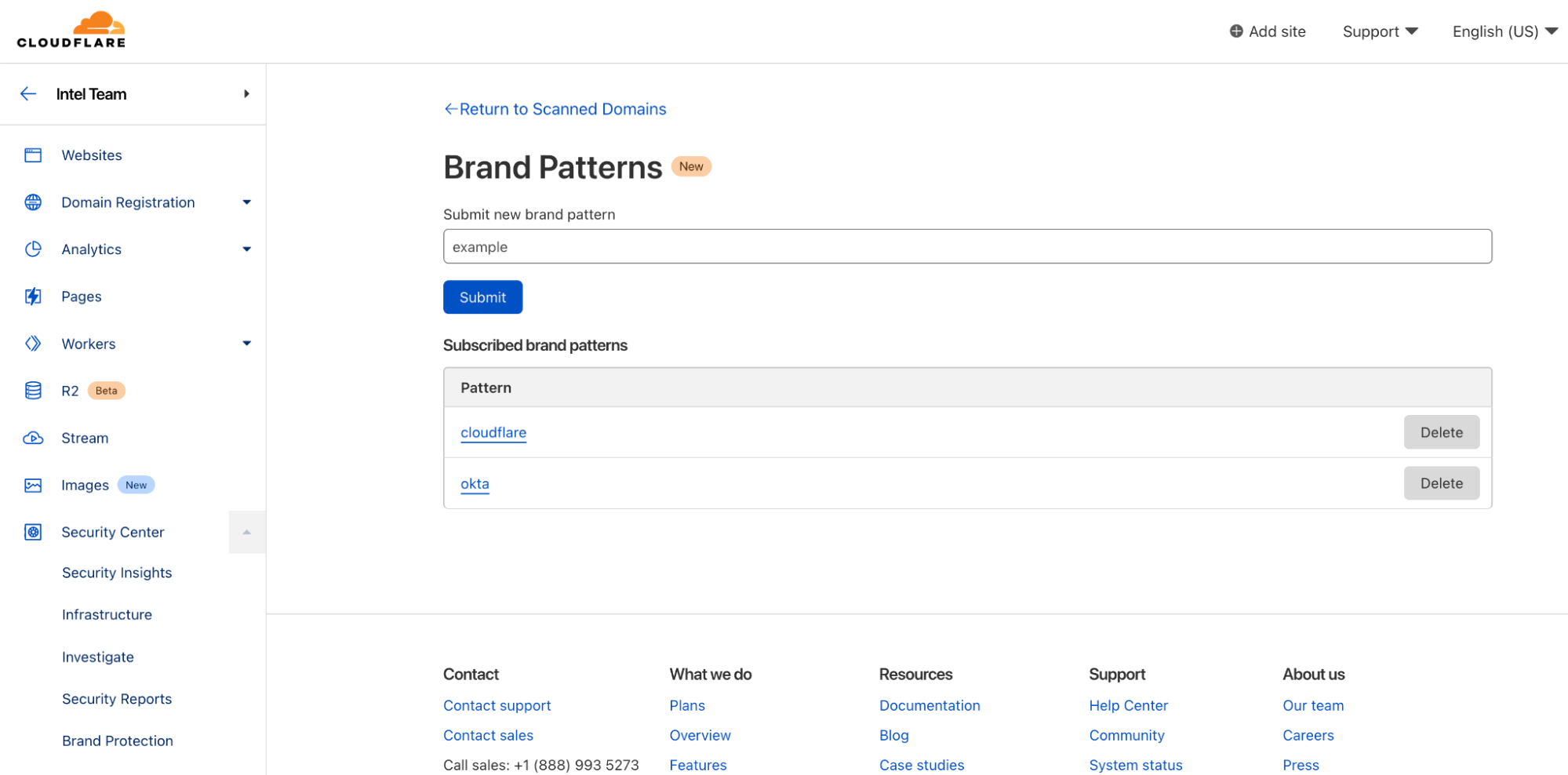
Task: Click the R2 database icon
Action: coord(33,391)
